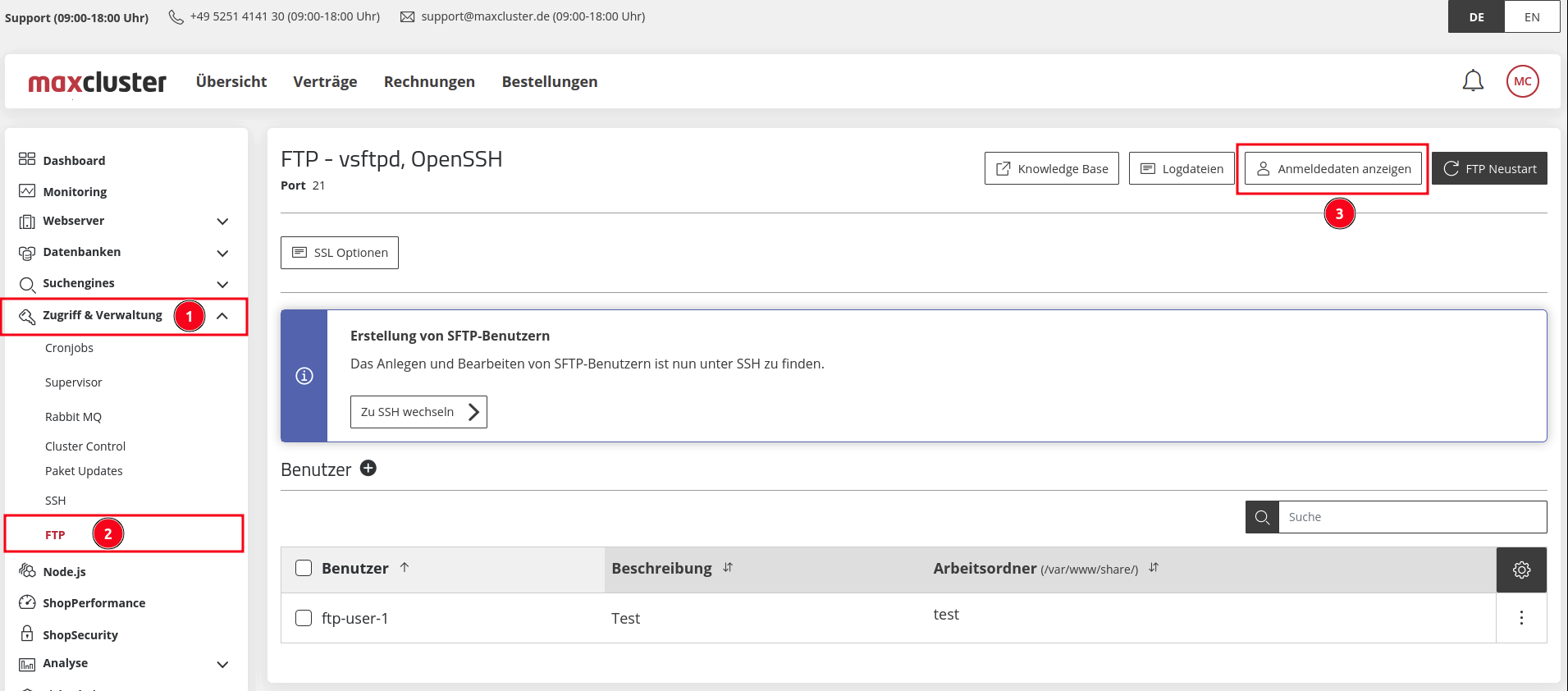Click the Dashboard sidebar icon
Screen dimensions: 1568x691
(27, 159)
